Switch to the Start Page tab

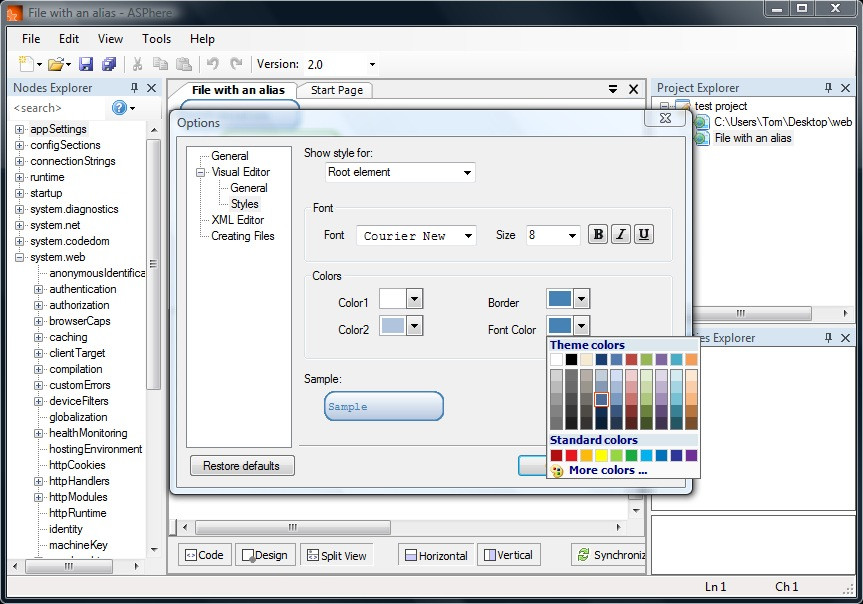pyautogui.click(x=336, y=90)
